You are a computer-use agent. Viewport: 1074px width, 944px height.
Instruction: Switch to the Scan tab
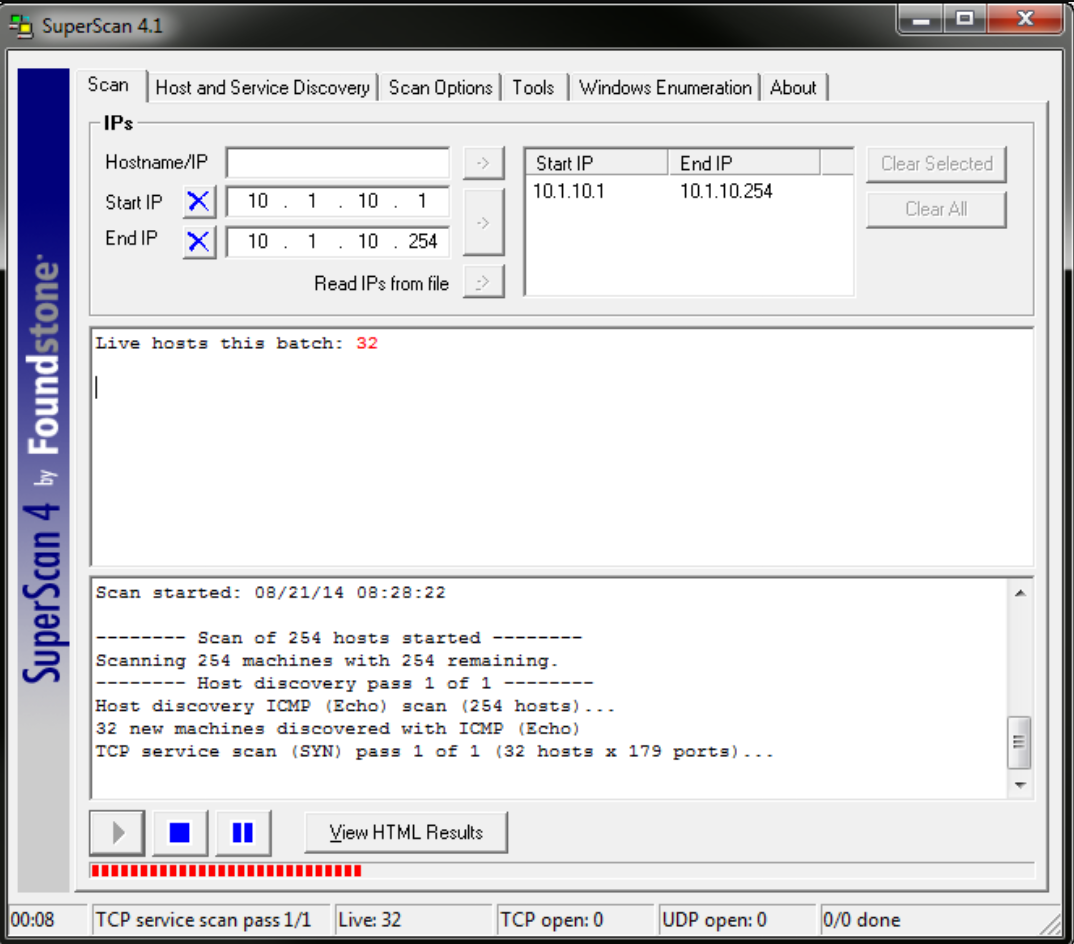pos(108,85)
